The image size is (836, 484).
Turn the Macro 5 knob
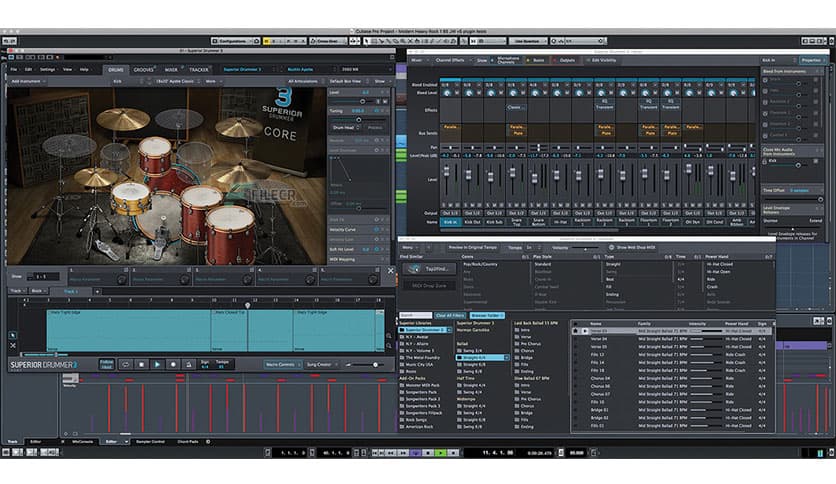point(372,280)
